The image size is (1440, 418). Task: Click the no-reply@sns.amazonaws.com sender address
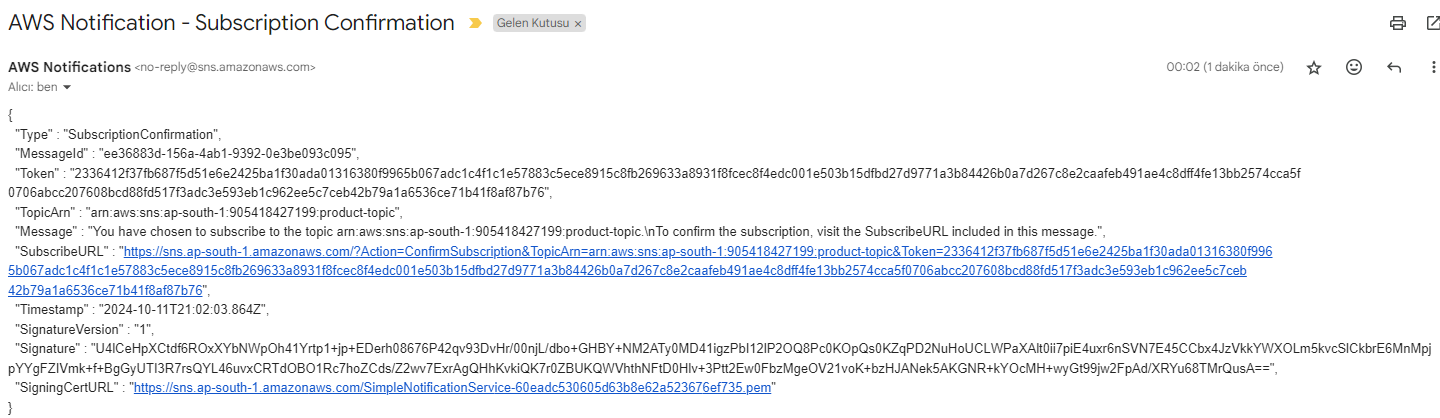point(225,67)
